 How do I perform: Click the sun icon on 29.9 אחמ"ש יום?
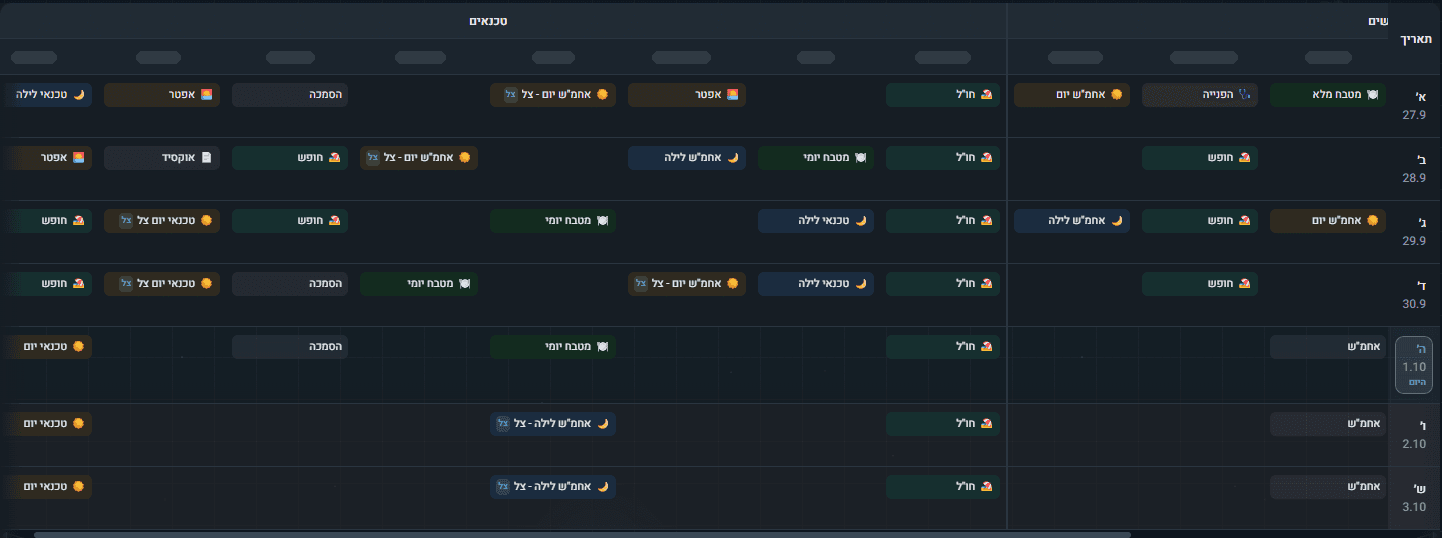[1373, 221]
